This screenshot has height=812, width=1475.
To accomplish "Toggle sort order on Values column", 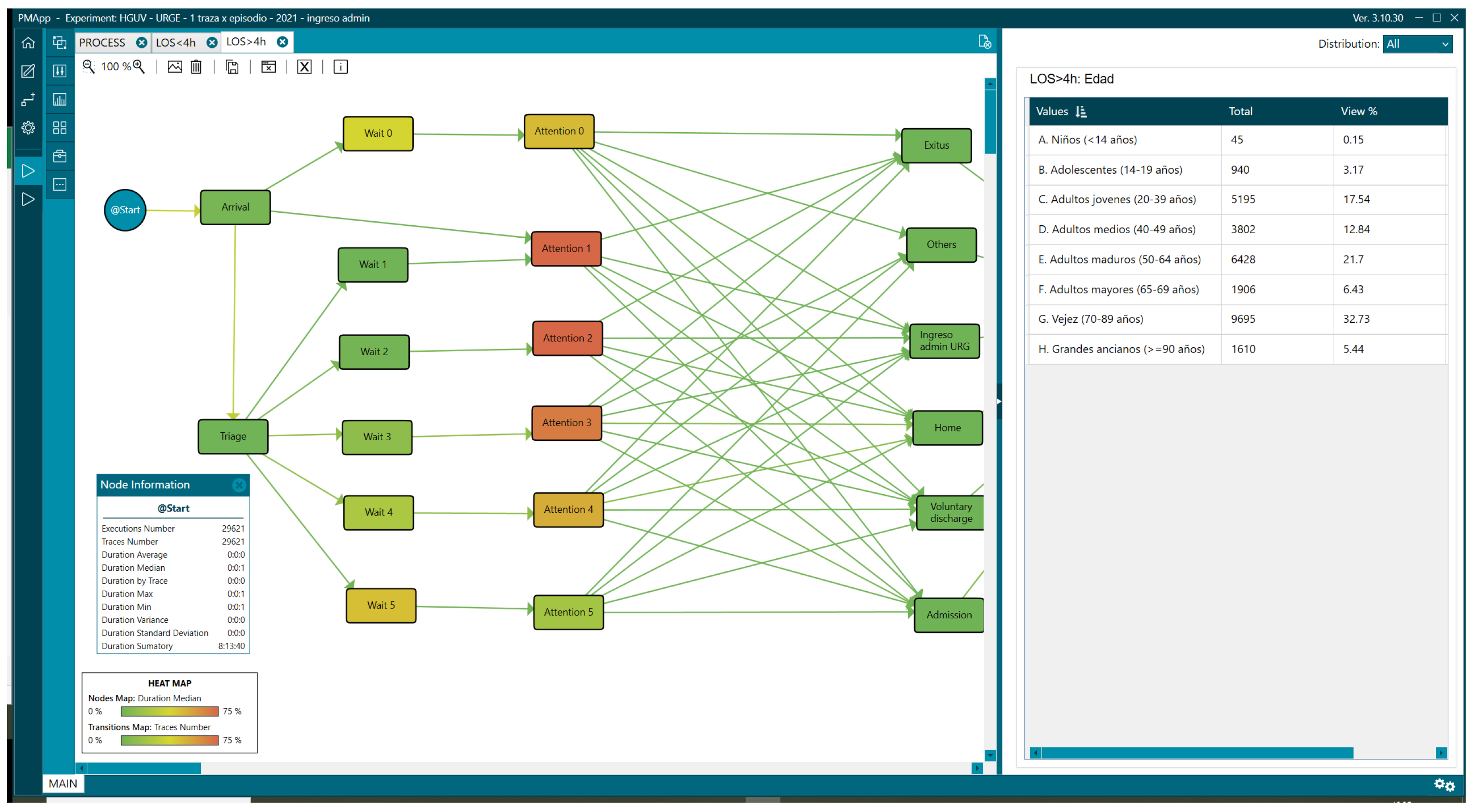I will click(1080, 112).
